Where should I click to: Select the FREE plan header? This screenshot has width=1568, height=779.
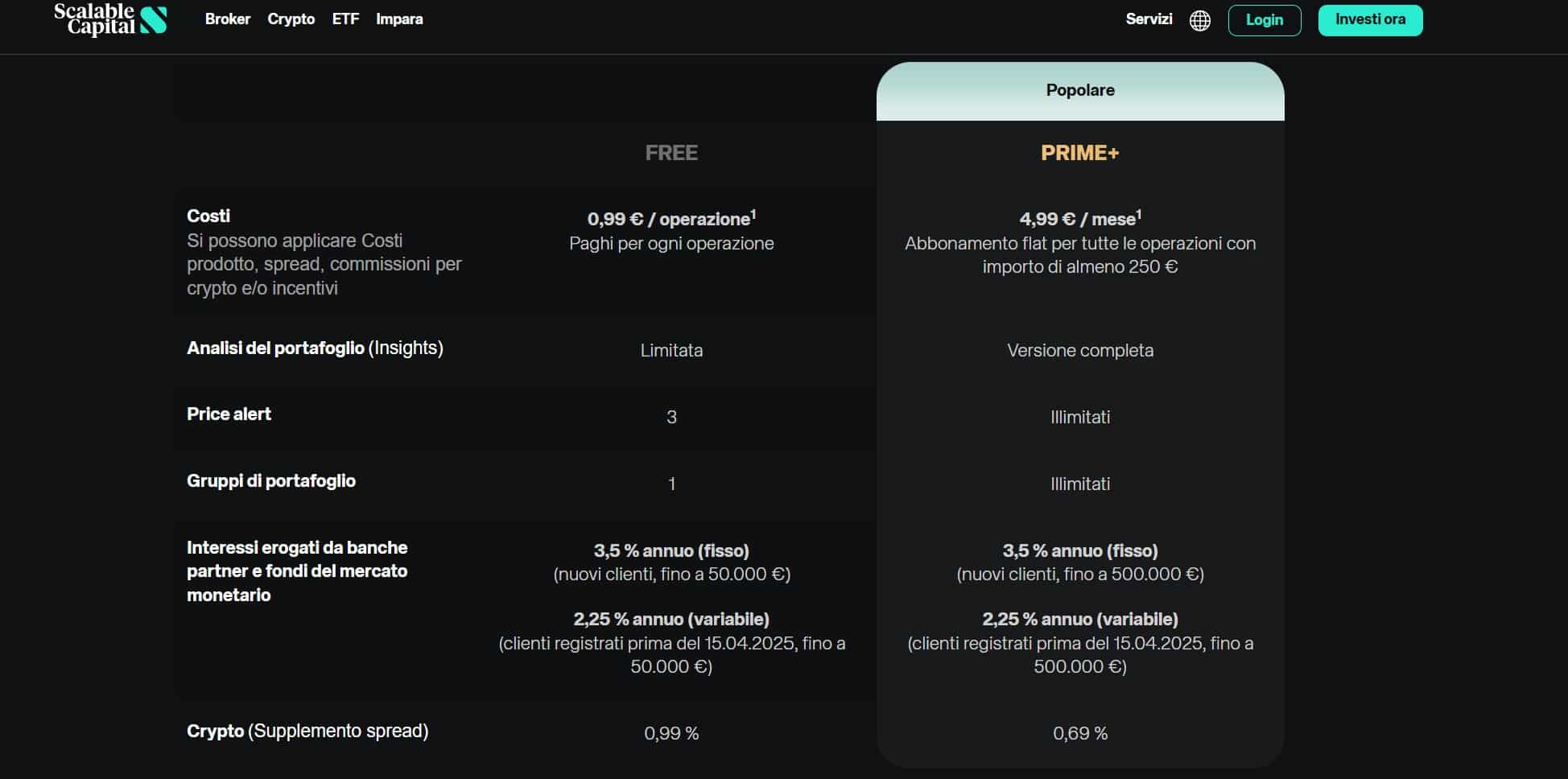click(671, 153)
